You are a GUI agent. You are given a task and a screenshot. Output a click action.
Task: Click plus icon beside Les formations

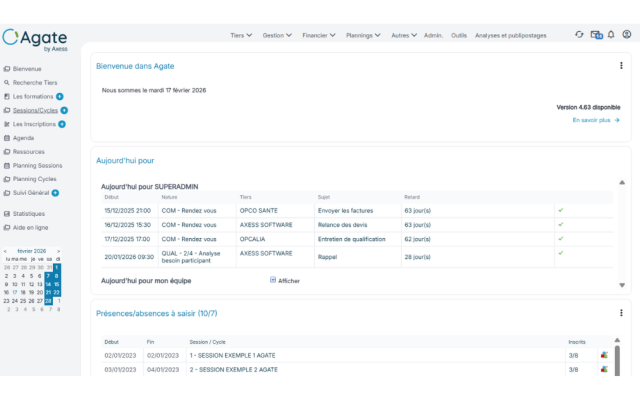(x=60, y=96)
